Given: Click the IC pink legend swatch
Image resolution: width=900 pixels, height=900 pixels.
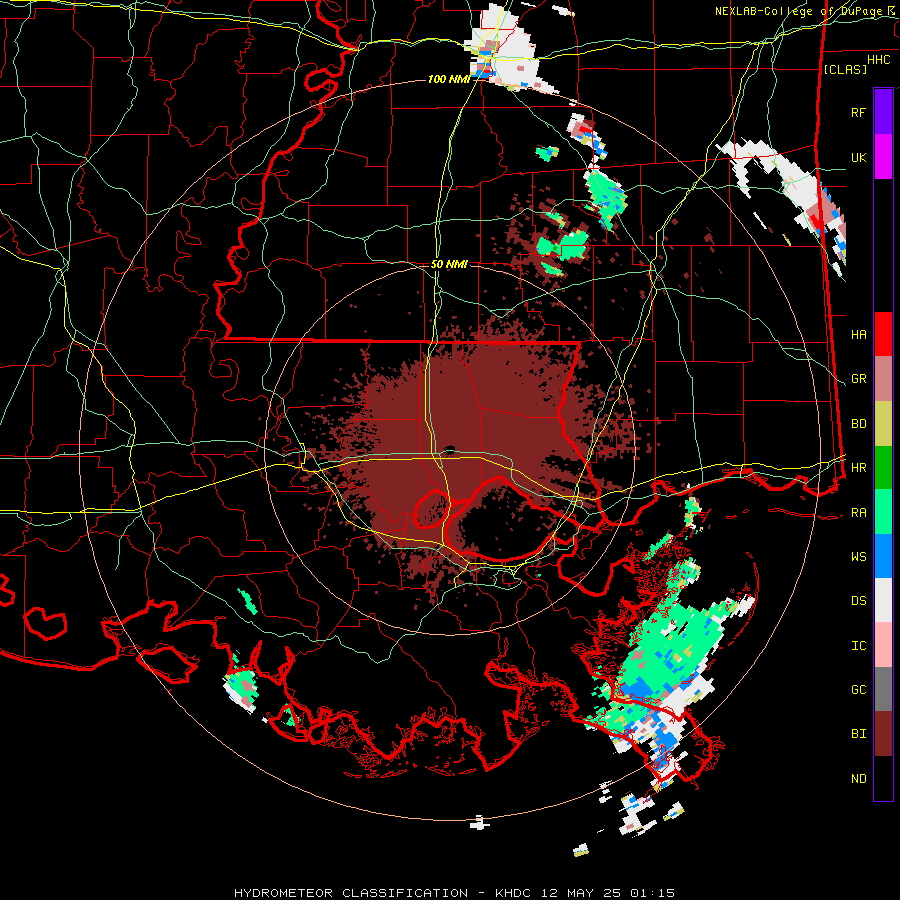Looking at the screenshot, I should click(883, 645).
